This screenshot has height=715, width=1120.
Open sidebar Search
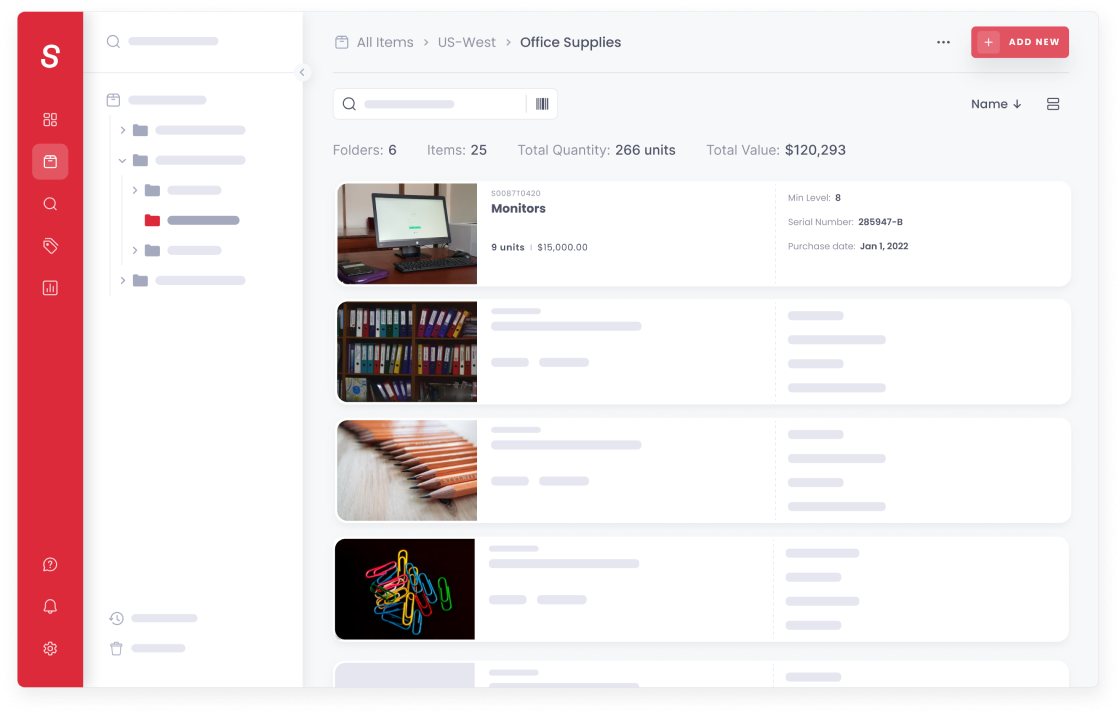[x=50, y=203]
